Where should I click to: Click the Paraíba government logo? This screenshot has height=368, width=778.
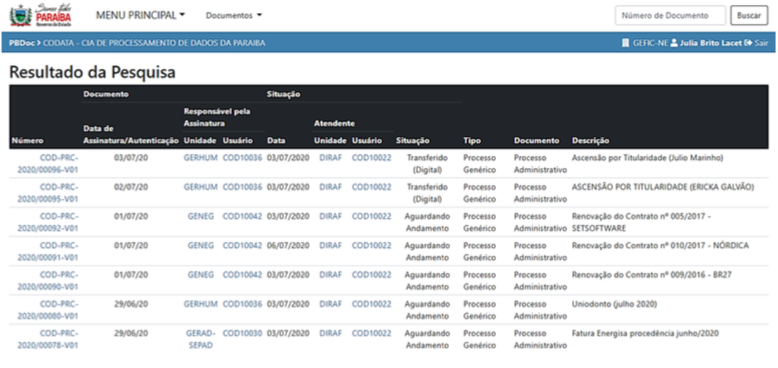pyautogui.click(x=41, y=15)
